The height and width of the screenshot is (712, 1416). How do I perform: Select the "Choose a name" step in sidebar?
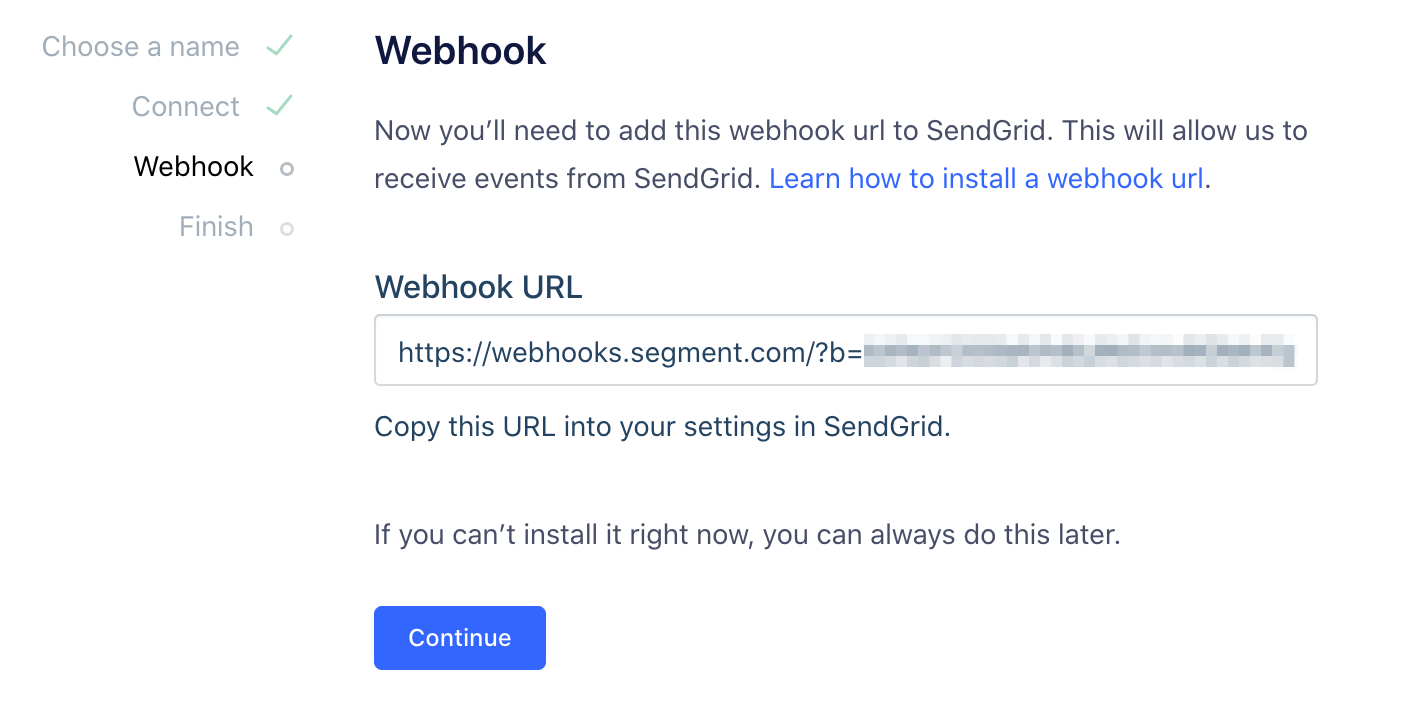(140, 46)
